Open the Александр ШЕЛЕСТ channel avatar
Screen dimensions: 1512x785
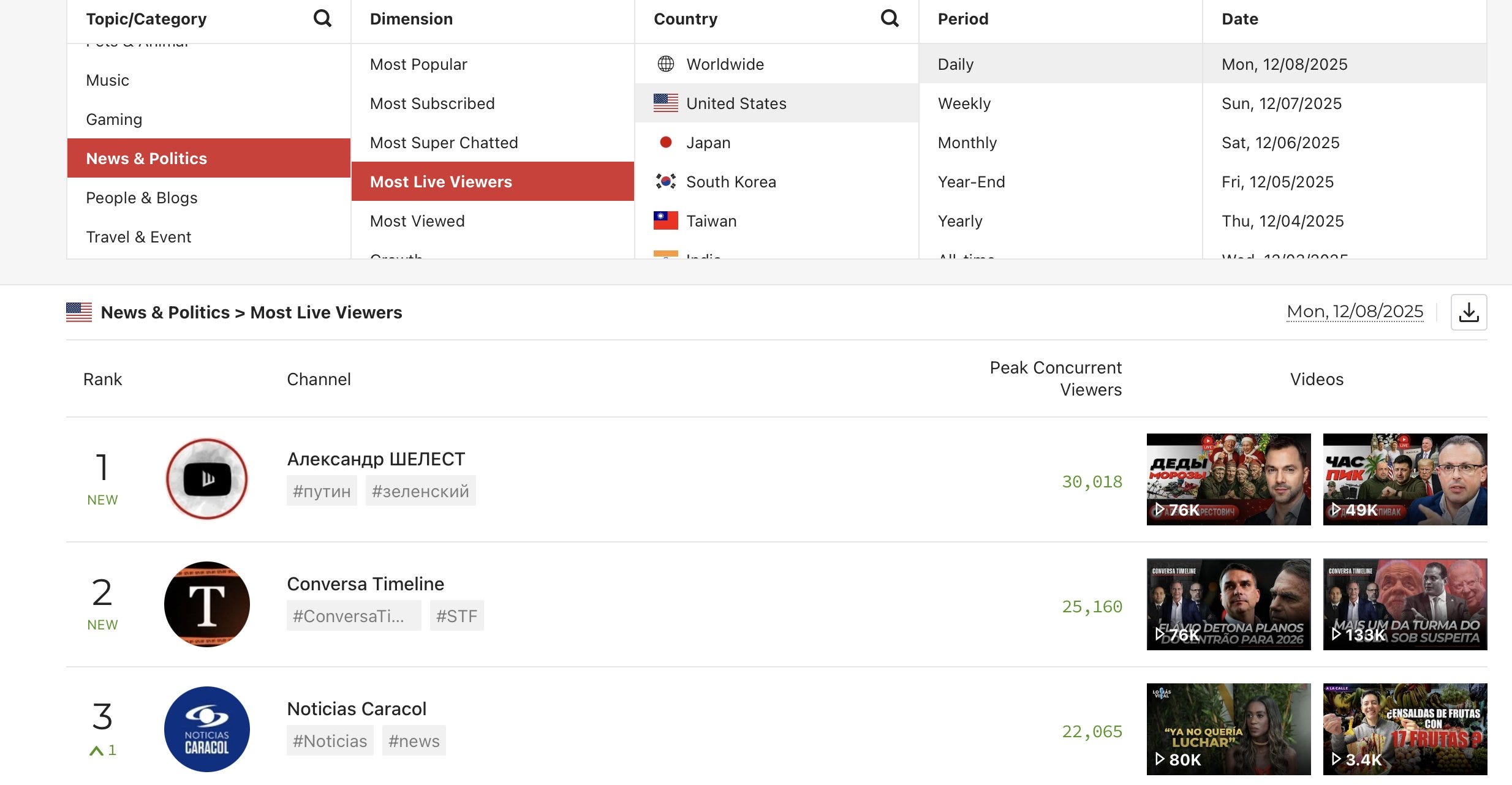[207, 479]
